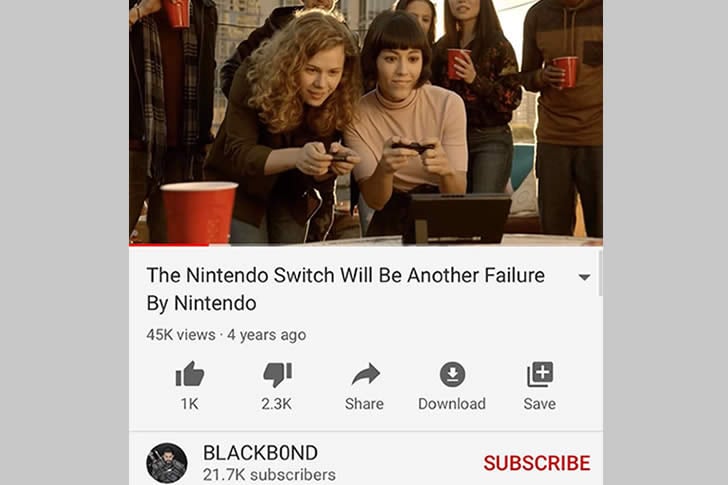The width and height of the screenshot is (728, 485).
Task: Click the 21.7K subscribers text
Action: (x=269, y=475)
